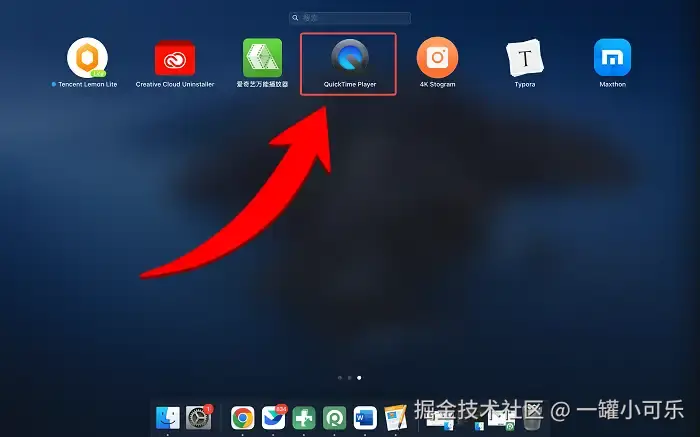Open Maxthon browser
This screenshot has width=700, height=437.
[612, 58]
